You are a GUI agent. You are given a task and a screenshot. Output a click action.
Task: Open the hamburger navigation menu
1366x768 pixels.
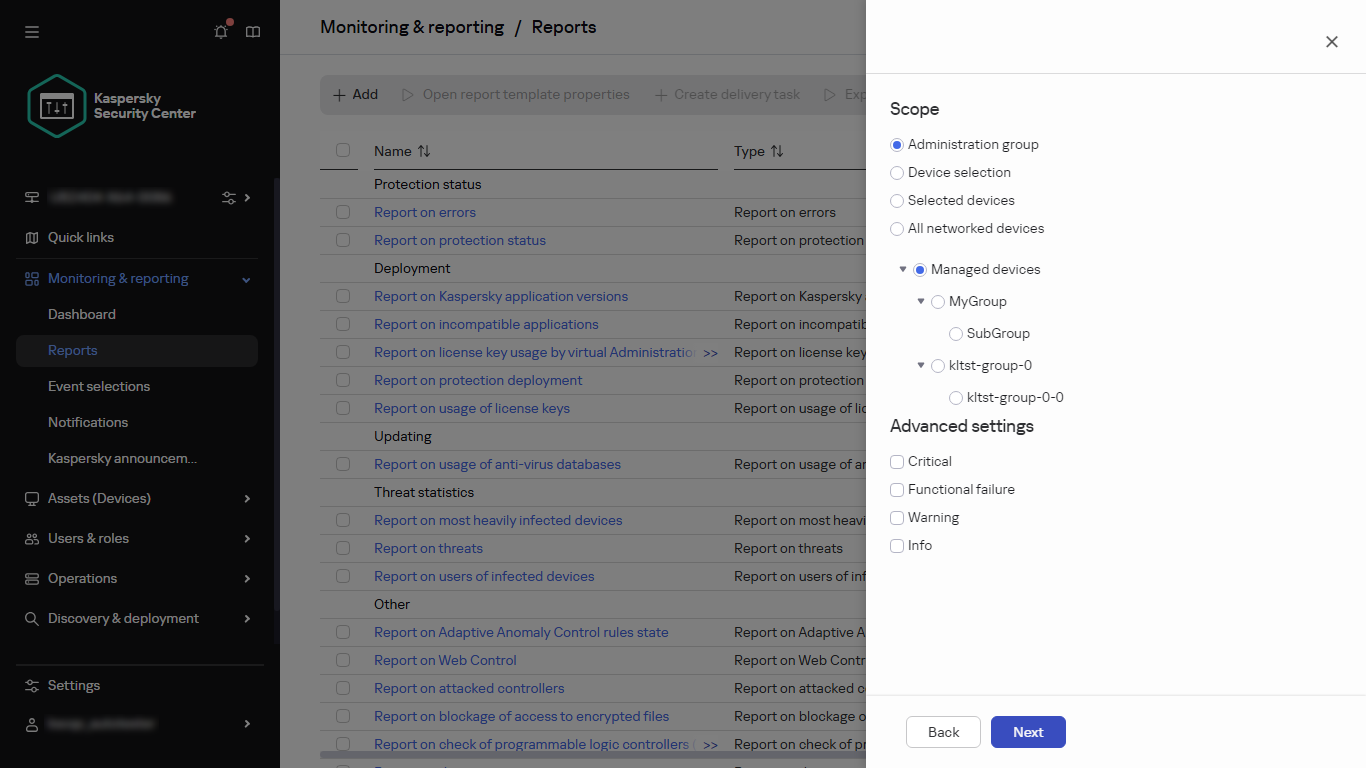(31, 31)
